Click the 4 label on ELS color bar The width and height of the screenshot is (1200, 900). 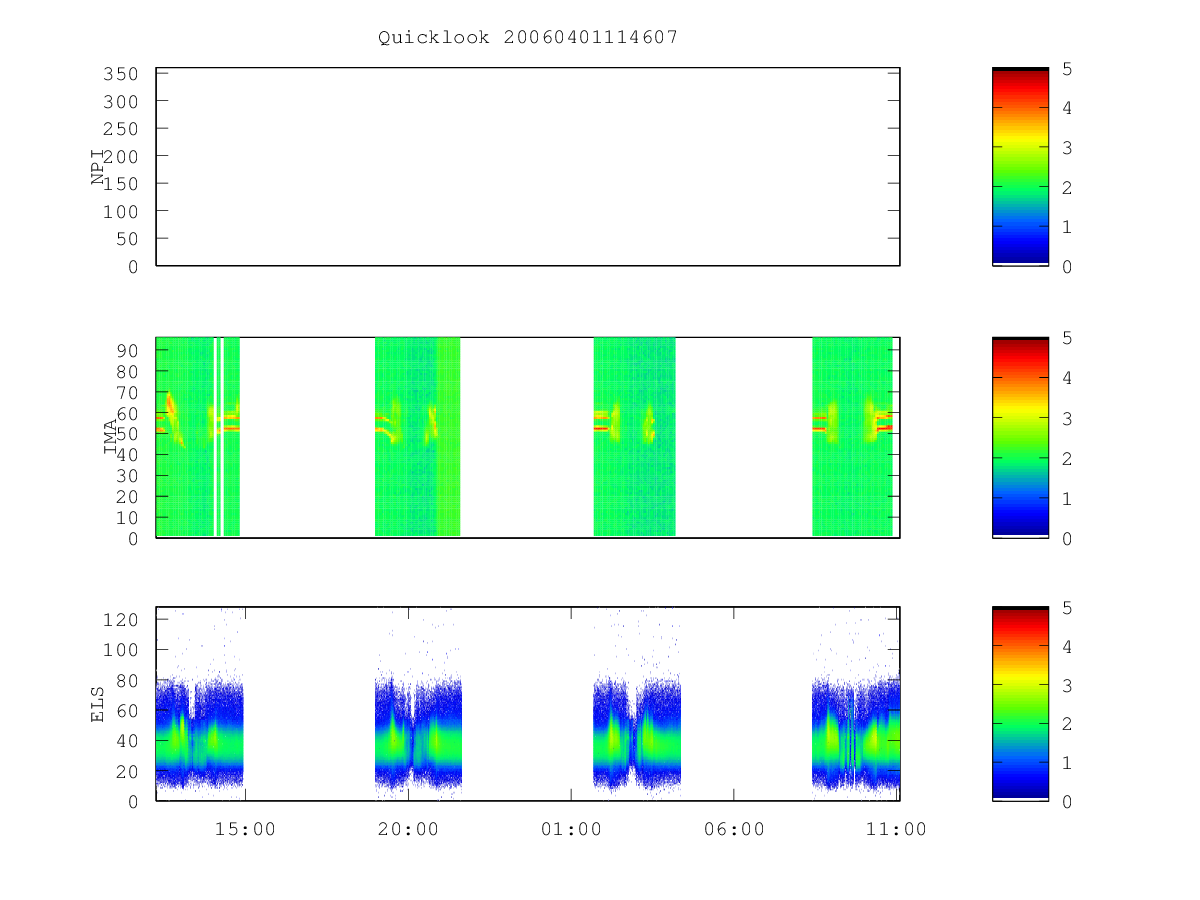(x=1067, y=647)
